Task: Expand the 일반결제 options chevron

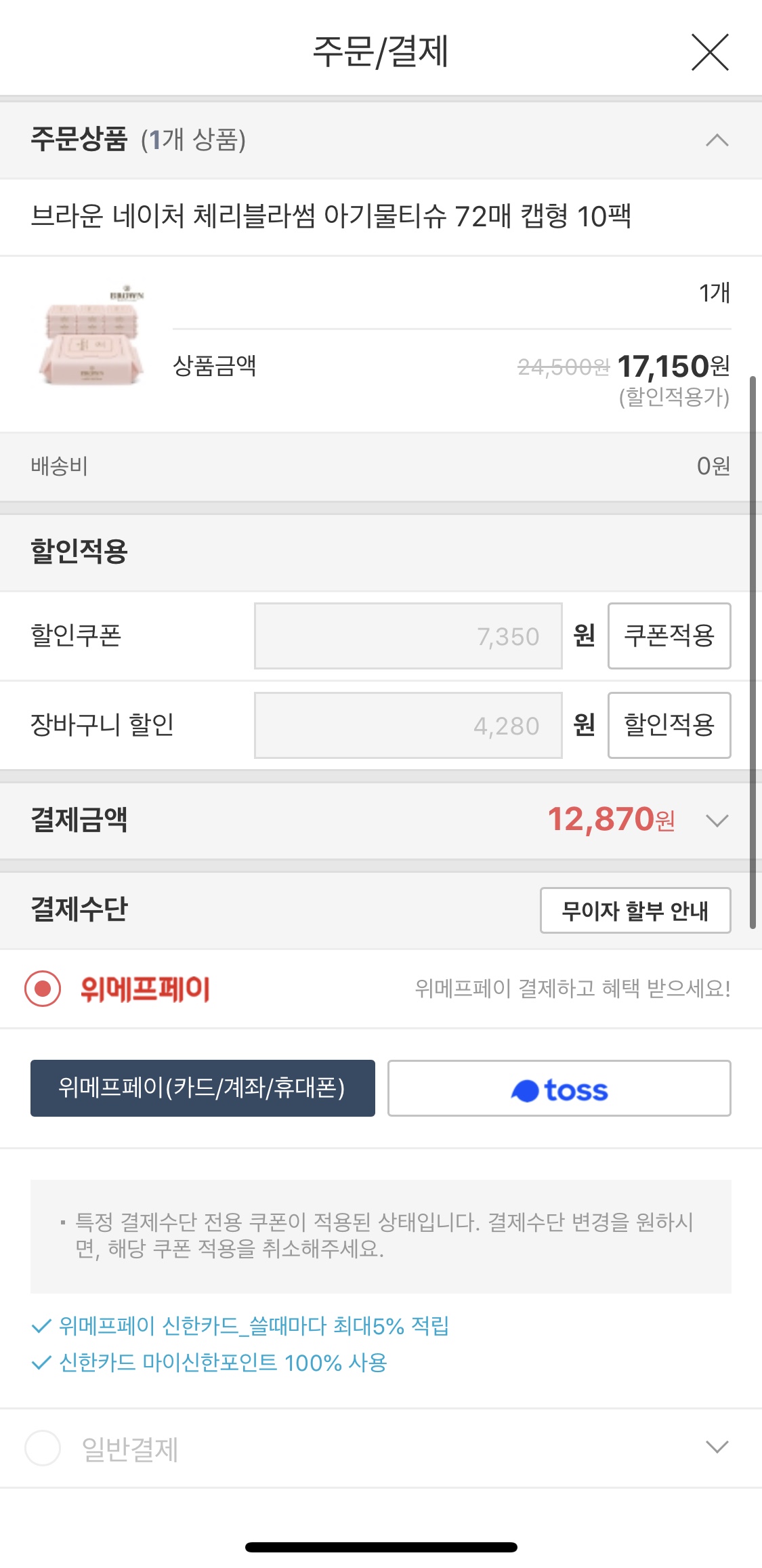Action: (x=717, y=1447)
